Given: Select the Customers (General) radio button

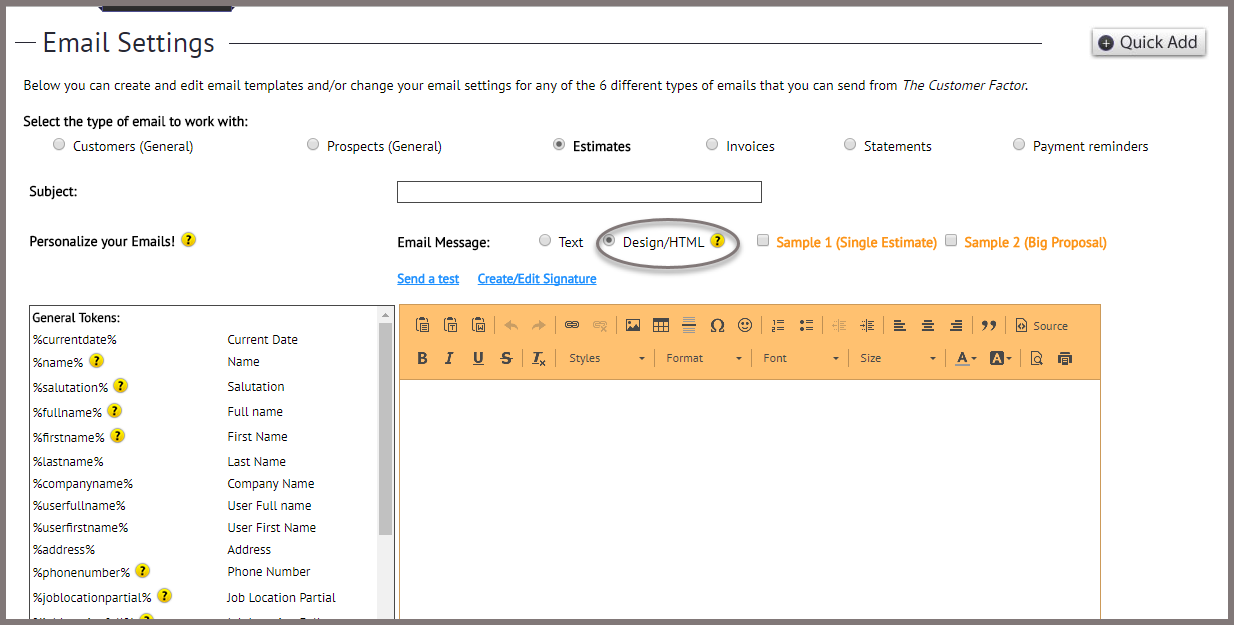Looking at the screenshot, I should [x=59, y=144].
